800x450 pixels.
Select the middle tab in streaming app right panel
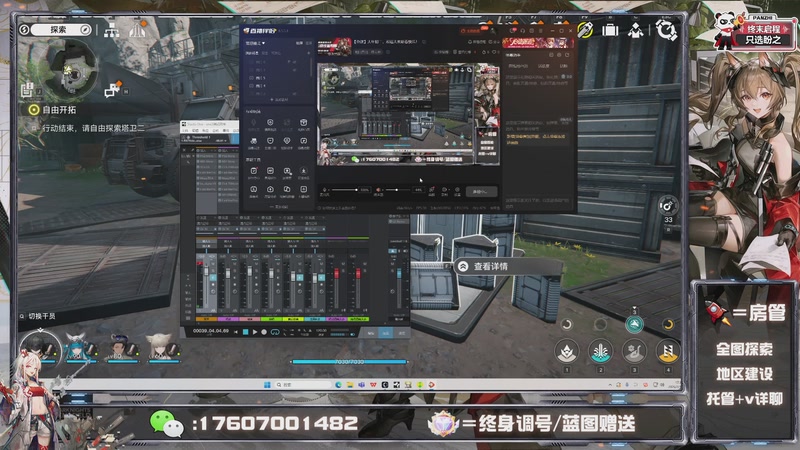pyautogui.click(x=544, y=66)
